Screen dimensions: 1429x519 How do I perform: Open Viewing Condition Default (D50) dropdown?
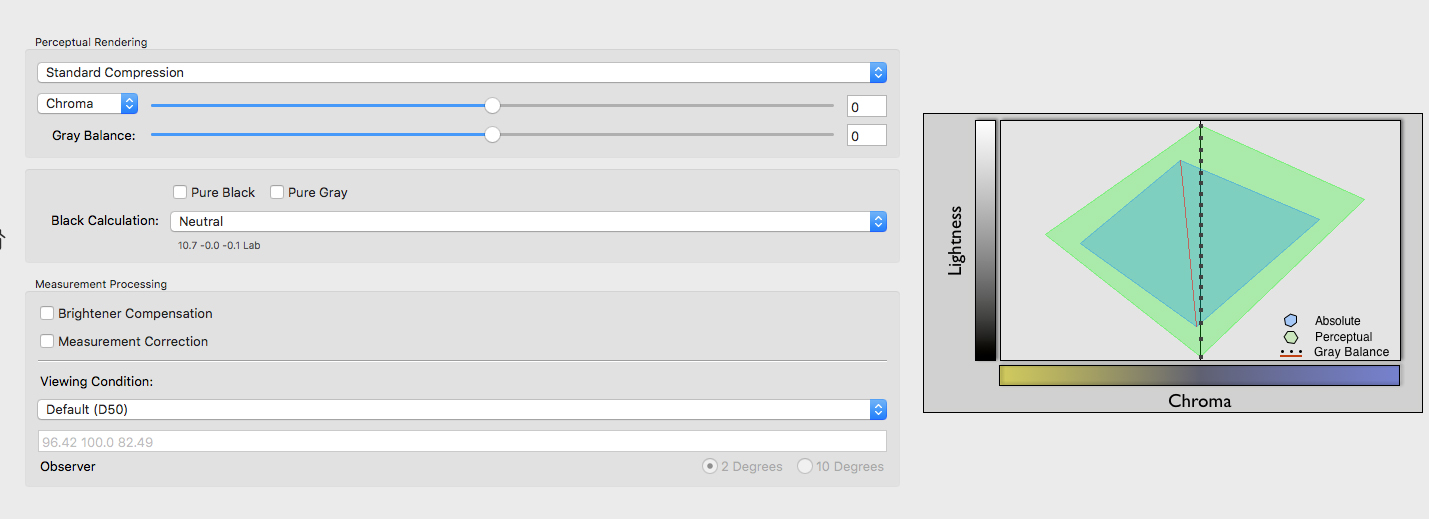(x=462, y=409)
